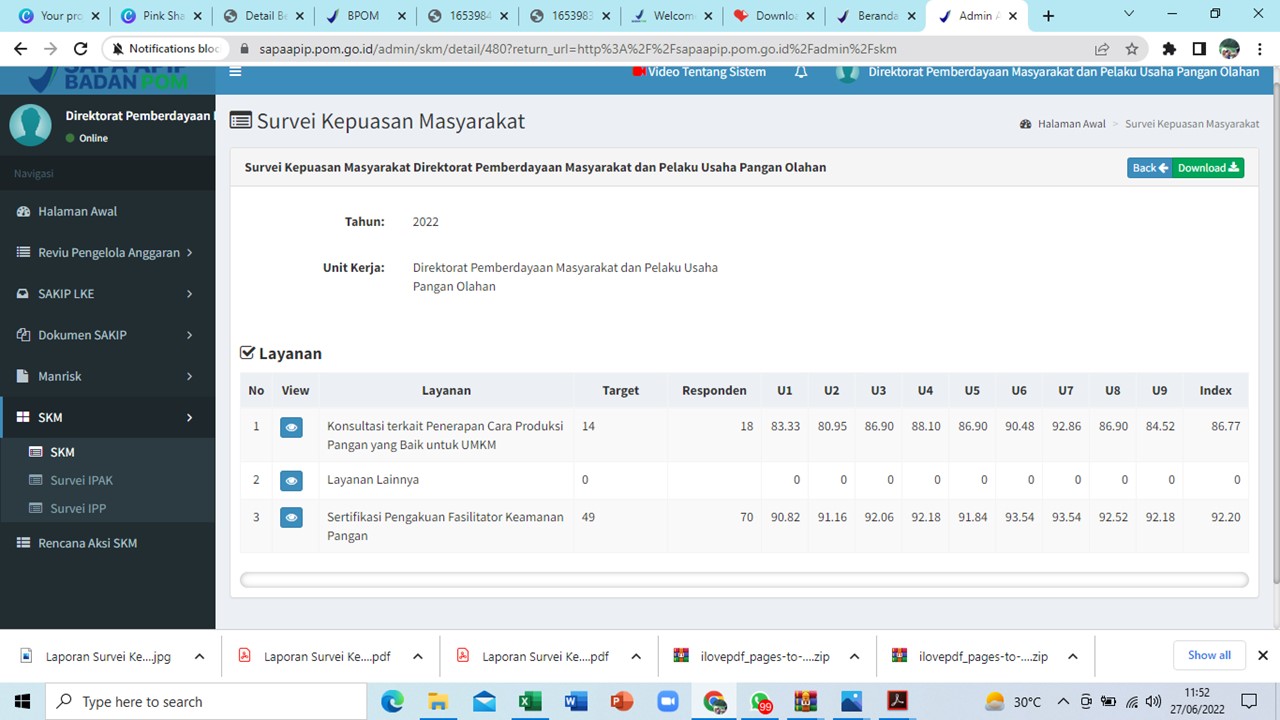View details for Konsultasi terkait Penerapan row
Image resolution: width=1280 pixels, height=720 pixels.
point(291,427)
